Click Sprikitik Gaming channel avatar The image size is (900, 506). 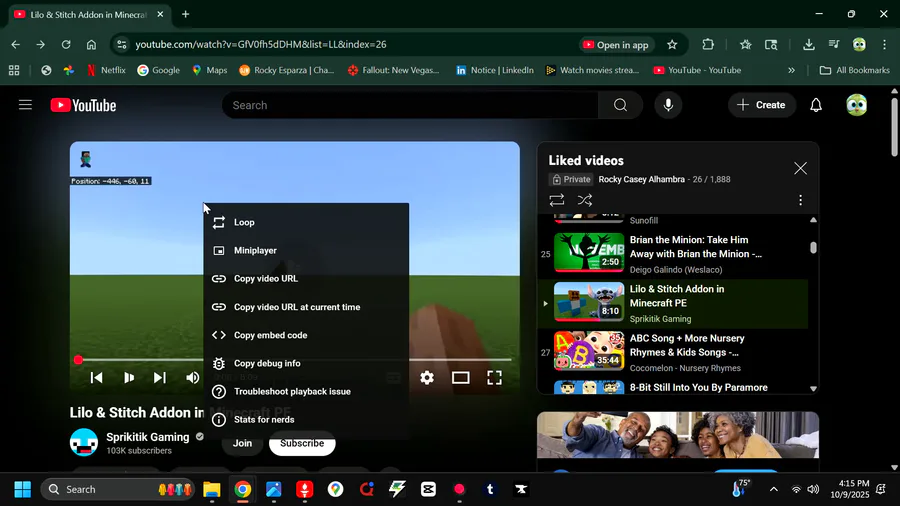coord(84,442)
